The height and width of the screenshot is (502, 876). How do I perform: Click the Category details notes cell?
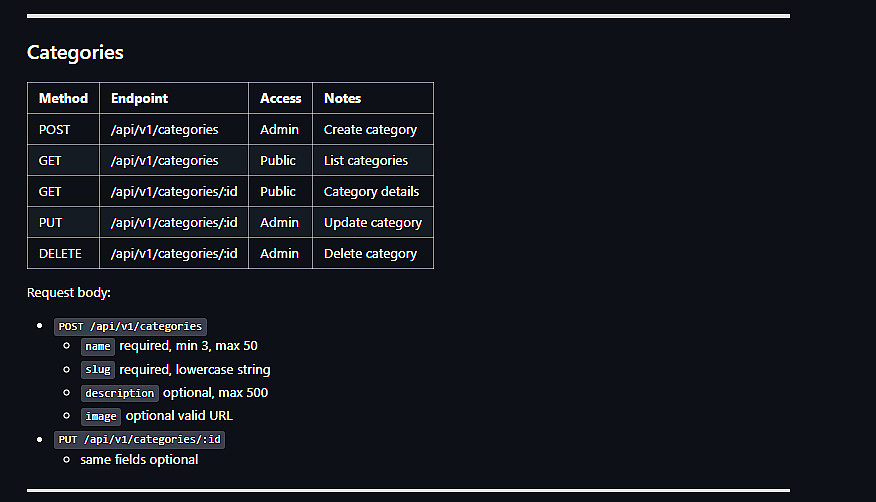click(x=371, y=191)
